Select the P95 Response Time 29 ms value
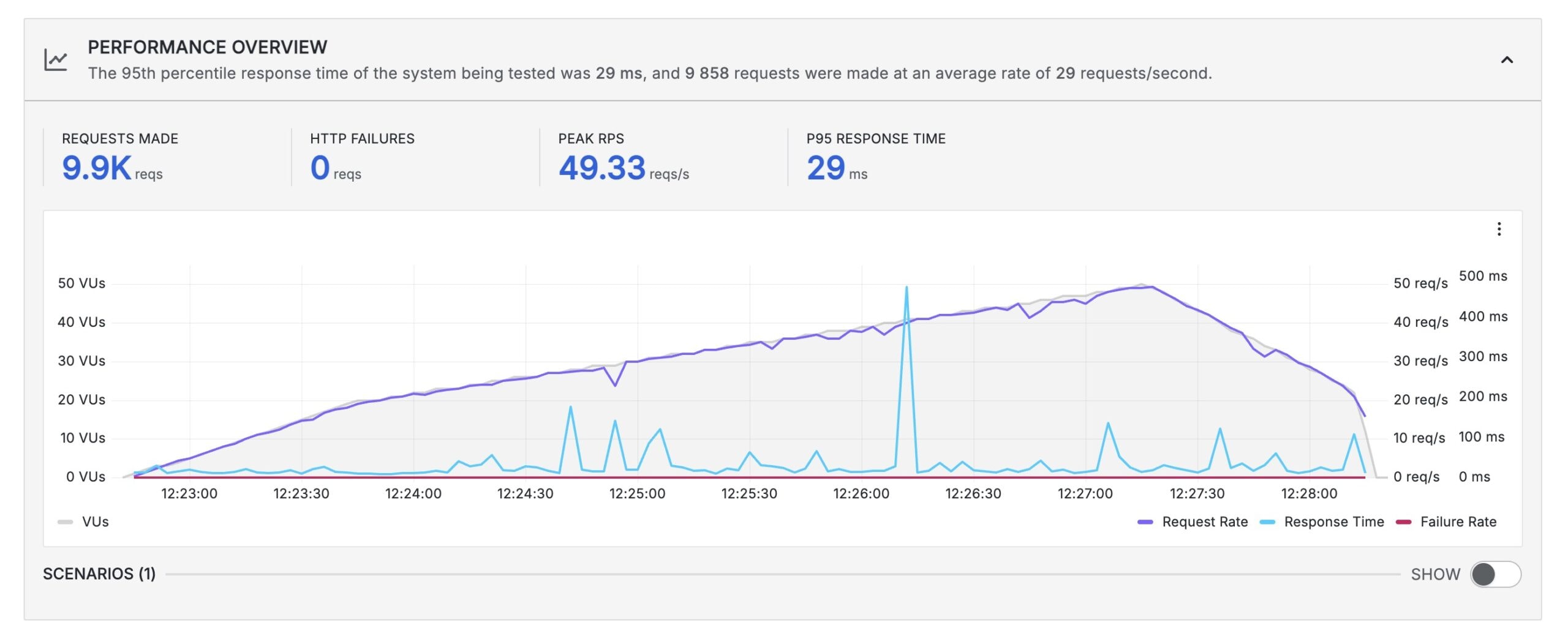The image size is (1568, 639). point(826,168)
